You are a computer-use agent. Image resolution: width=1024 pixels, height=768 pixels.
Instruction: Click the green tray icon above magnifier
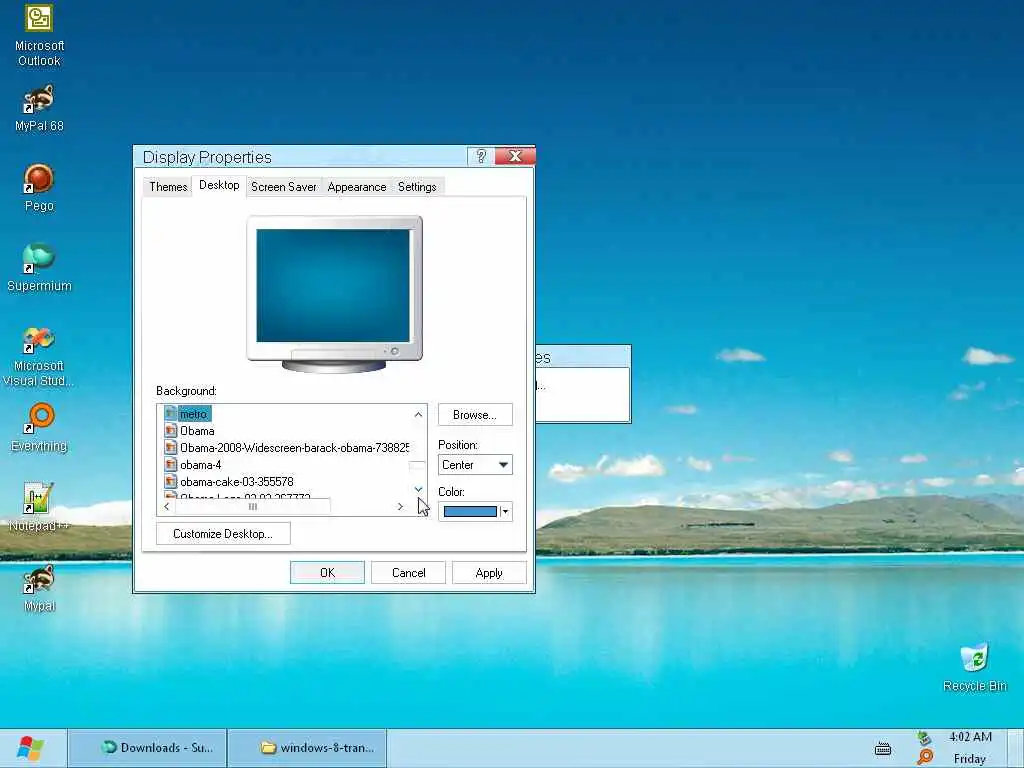pos(924,739)
